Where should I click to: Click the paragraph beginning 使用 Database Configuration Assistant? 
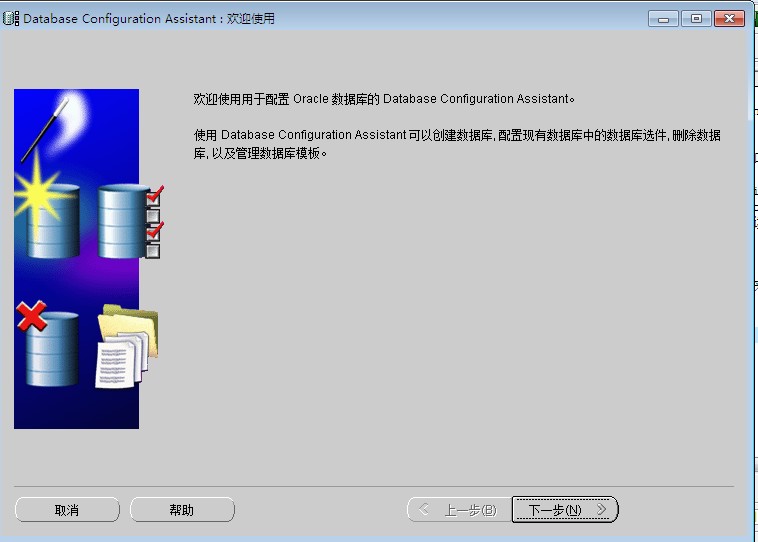coord(457,144)
